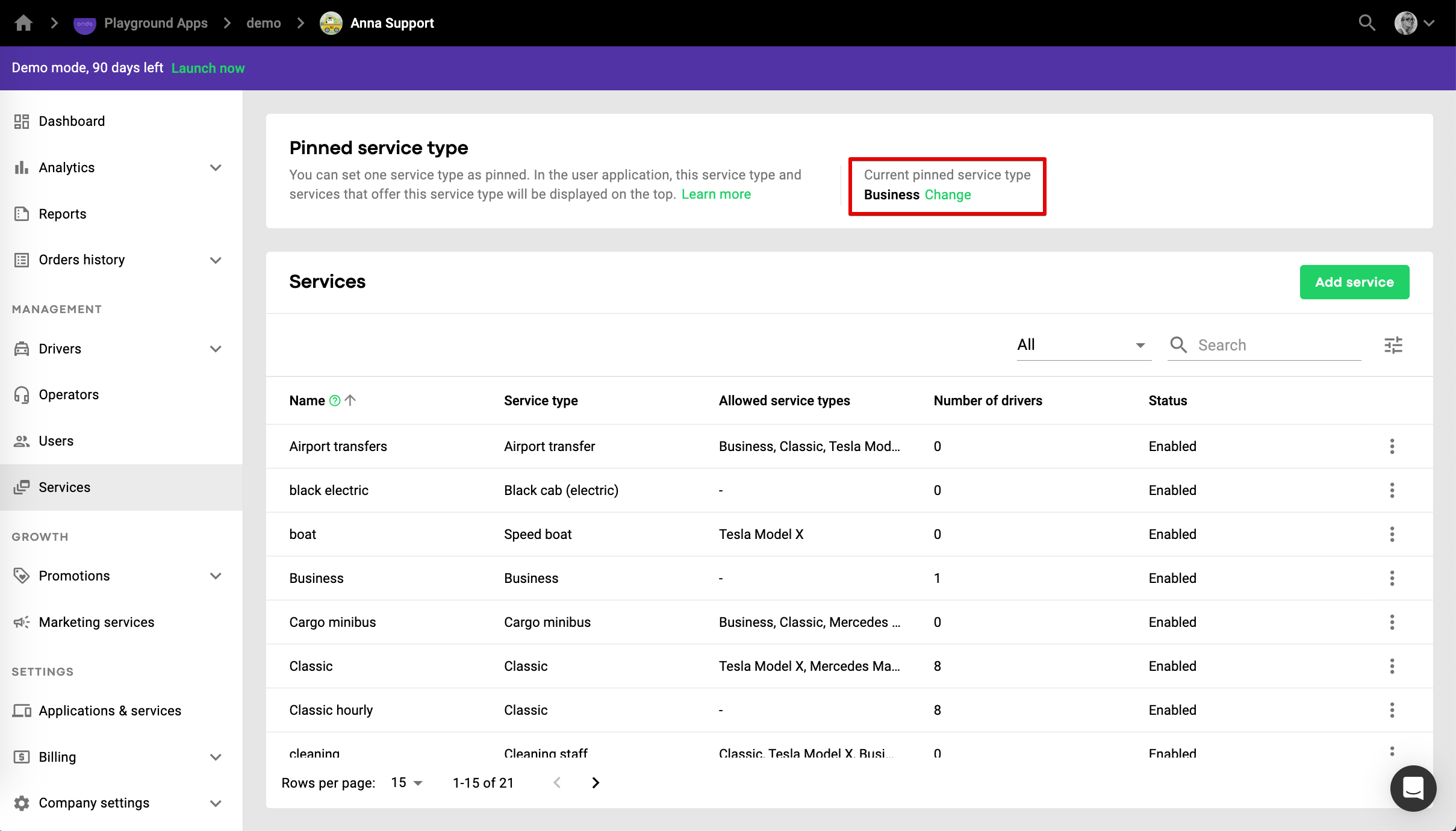Screen dimensions: 1456x831
Task: Click the Add service button
Action: tap(1354, 282)
